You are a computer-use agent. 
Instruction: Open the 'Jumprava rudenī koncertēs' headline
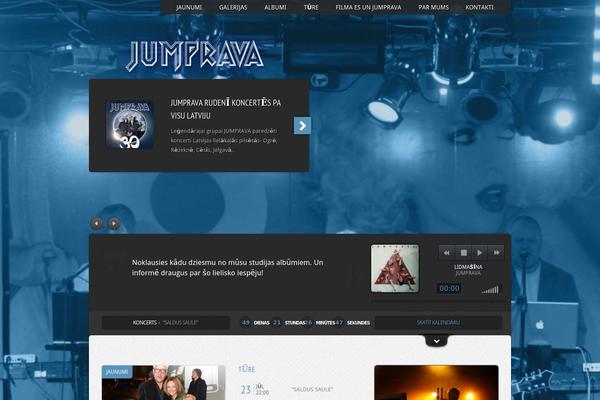225,109
